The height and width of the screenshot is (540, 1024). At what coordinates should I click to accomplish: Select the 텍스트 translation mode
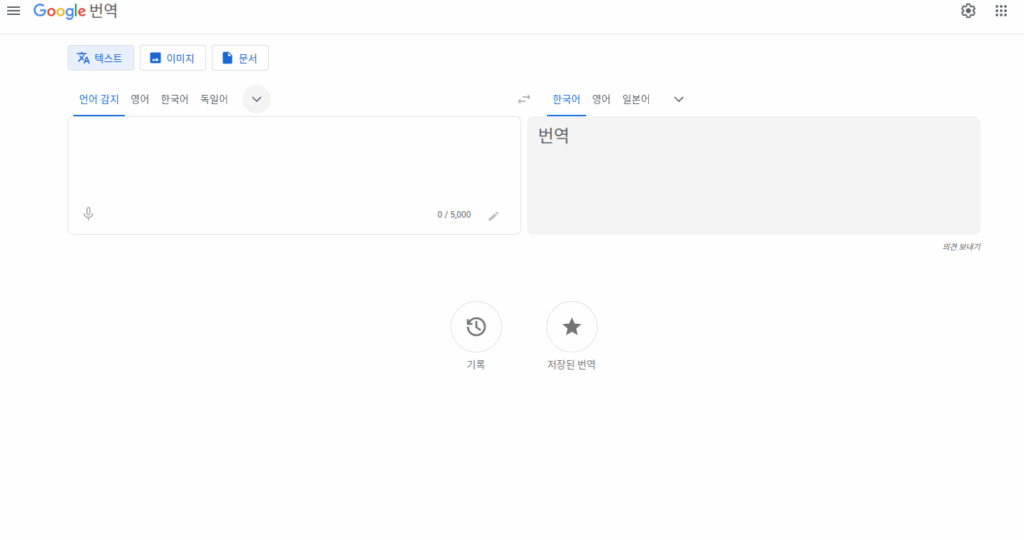[101, 58]
